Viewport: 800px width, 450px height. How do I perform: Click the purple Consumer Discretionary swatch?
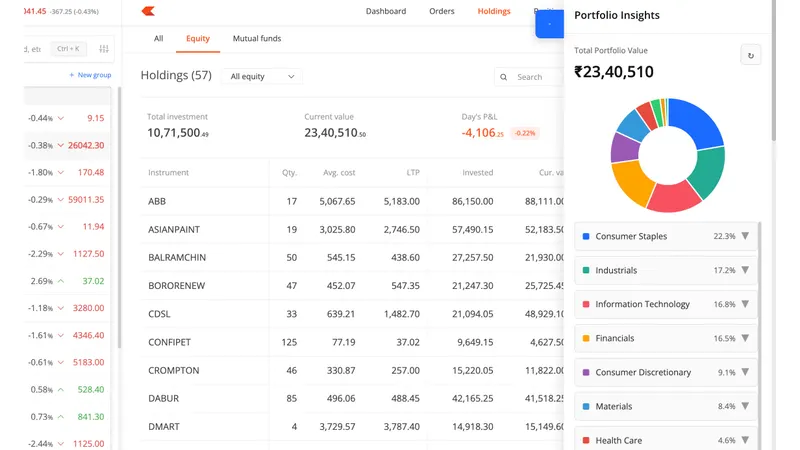coord(586,372)
